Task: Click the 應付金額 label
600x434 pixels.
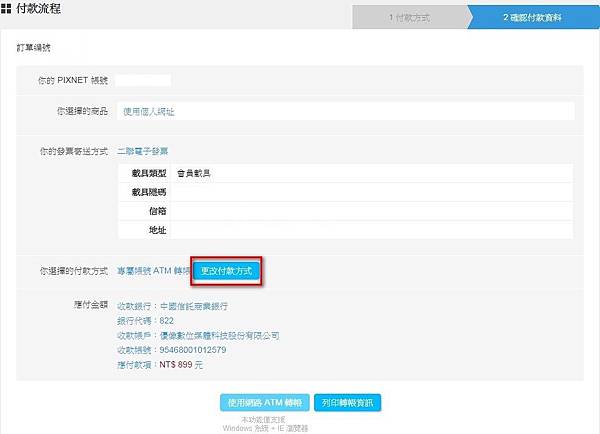Action: click(91, 305)
